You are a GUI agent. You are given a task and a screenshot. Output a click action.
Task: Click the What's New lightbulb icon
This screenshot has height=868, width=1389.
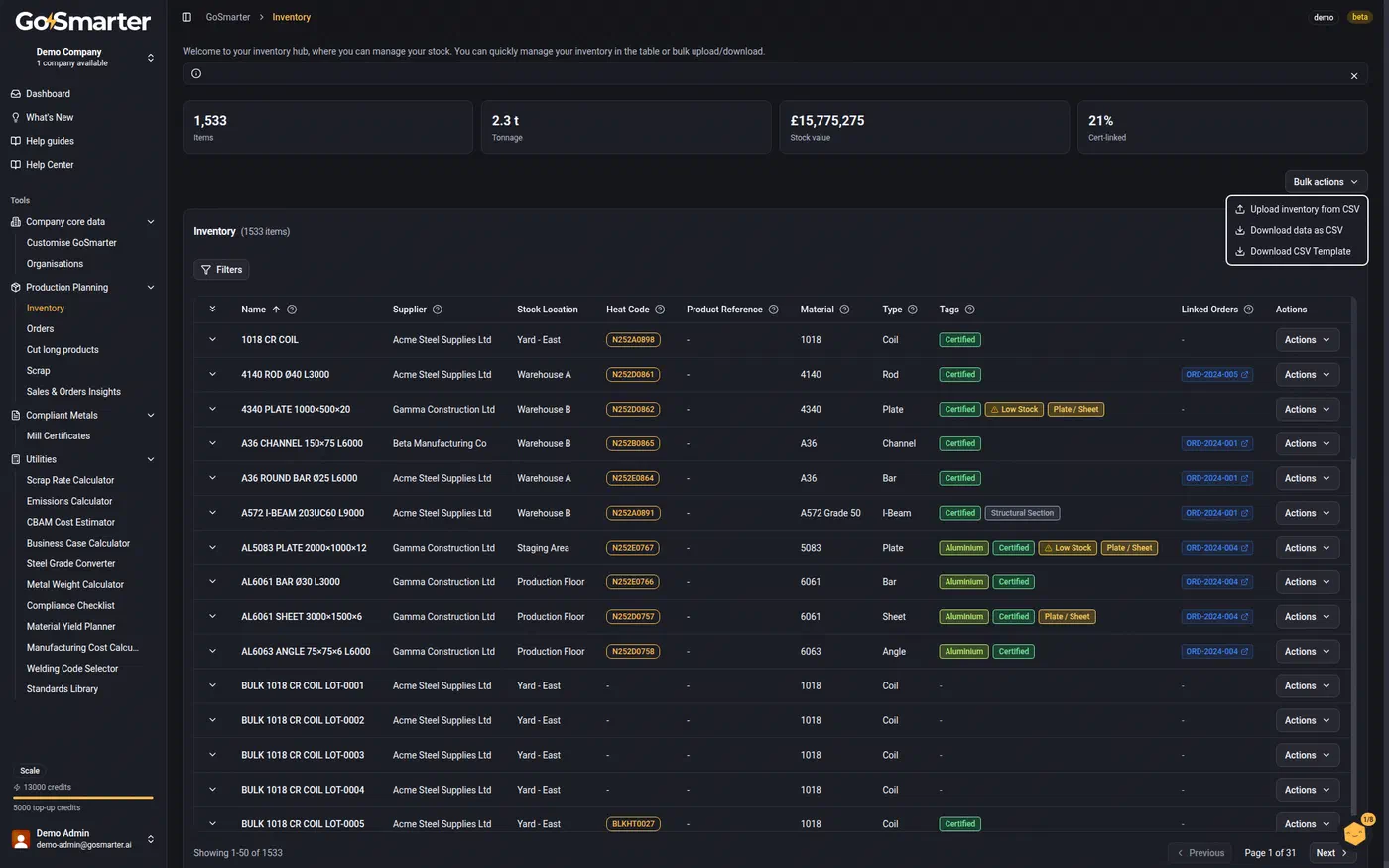coord(16,117)
